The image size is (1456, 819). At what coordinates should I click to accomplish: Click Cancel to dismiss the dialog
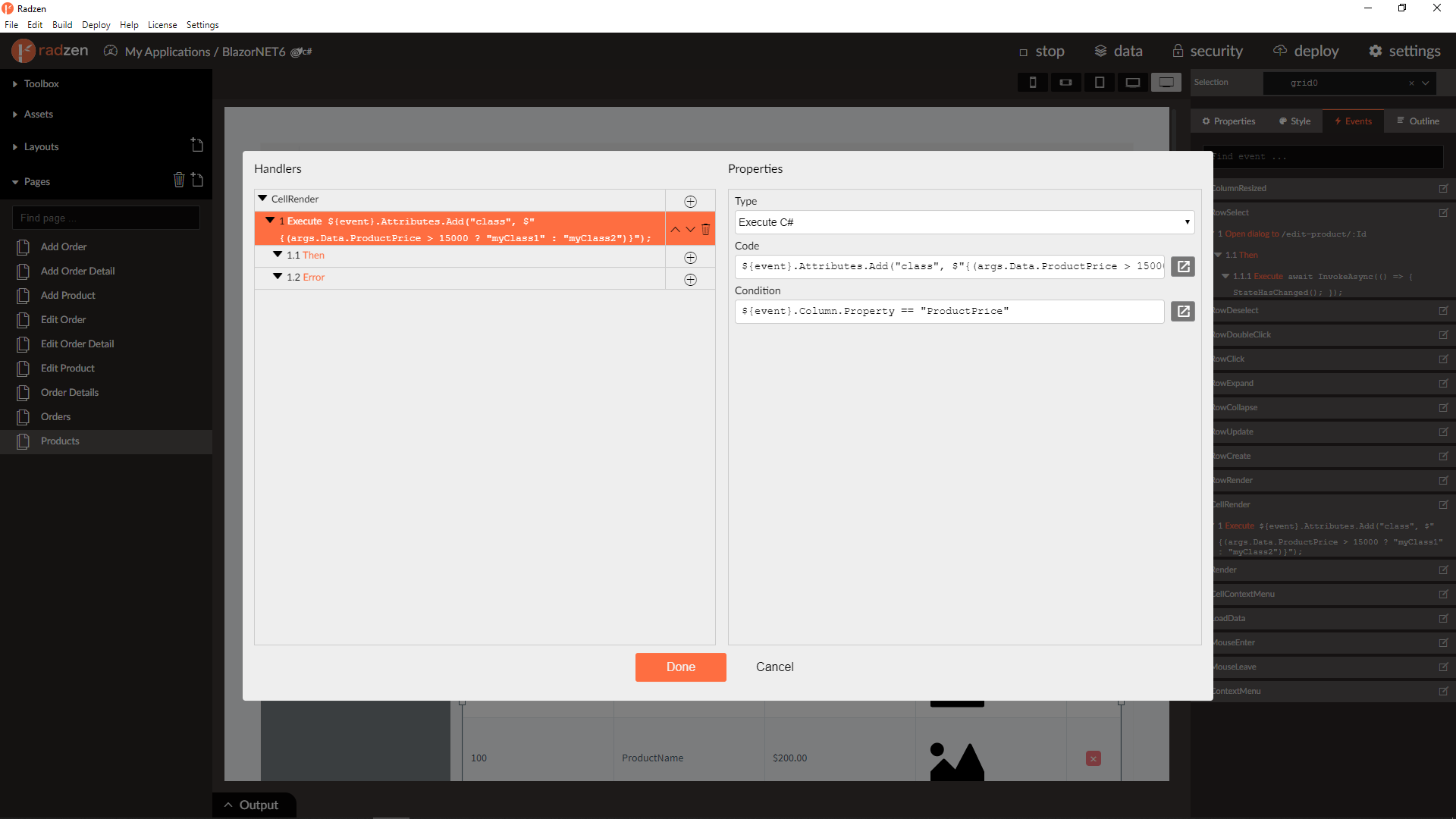click(x=774, y=667)
